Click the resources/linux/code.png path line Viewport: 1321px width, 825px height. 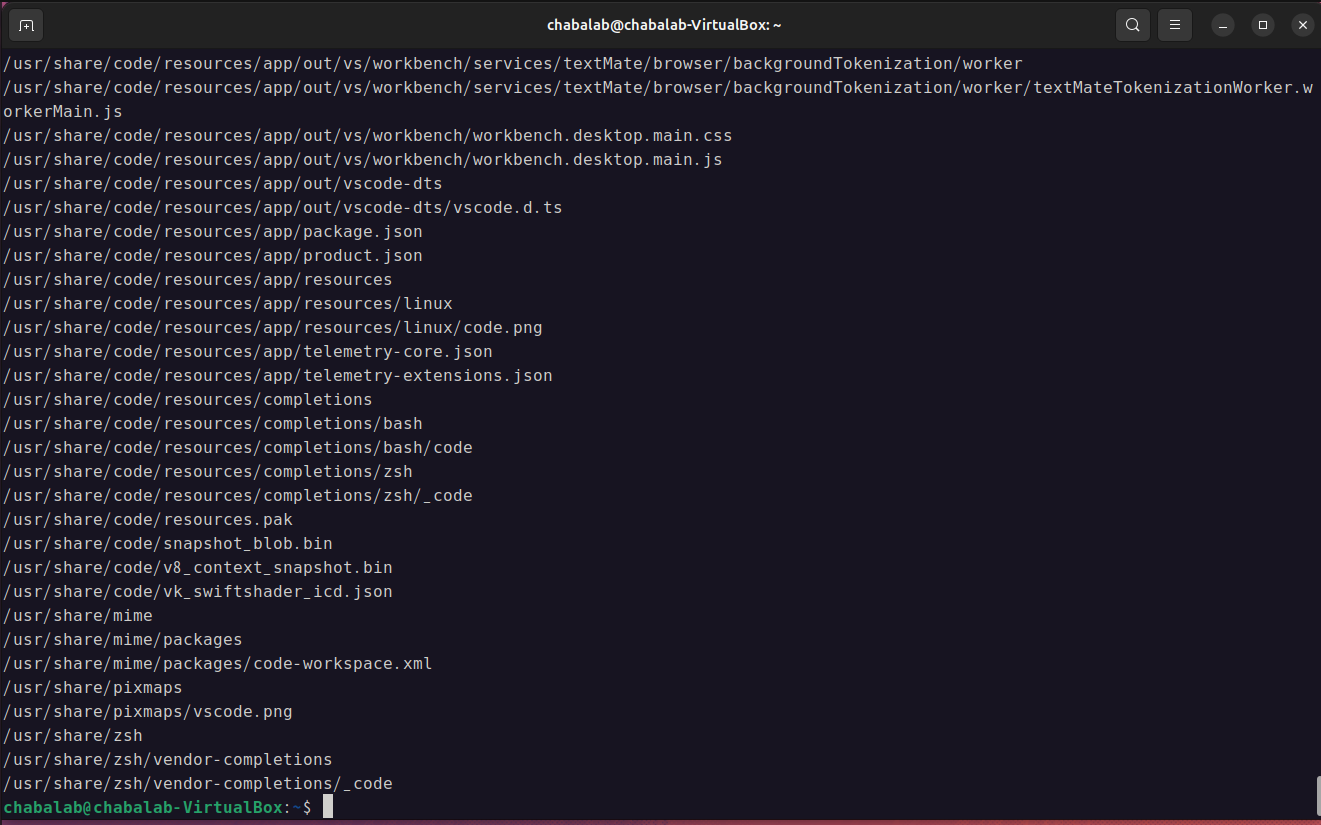(x=272, y=328)
